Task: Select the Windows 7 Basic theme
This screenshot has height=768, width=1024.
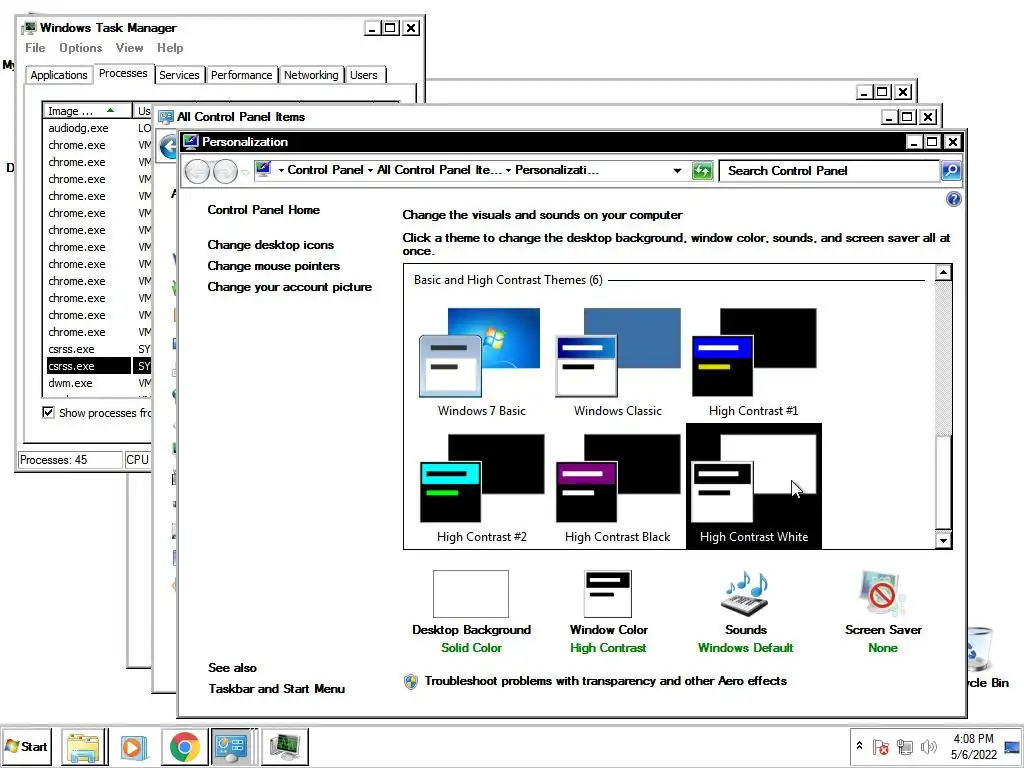Action: click(481, 362)
